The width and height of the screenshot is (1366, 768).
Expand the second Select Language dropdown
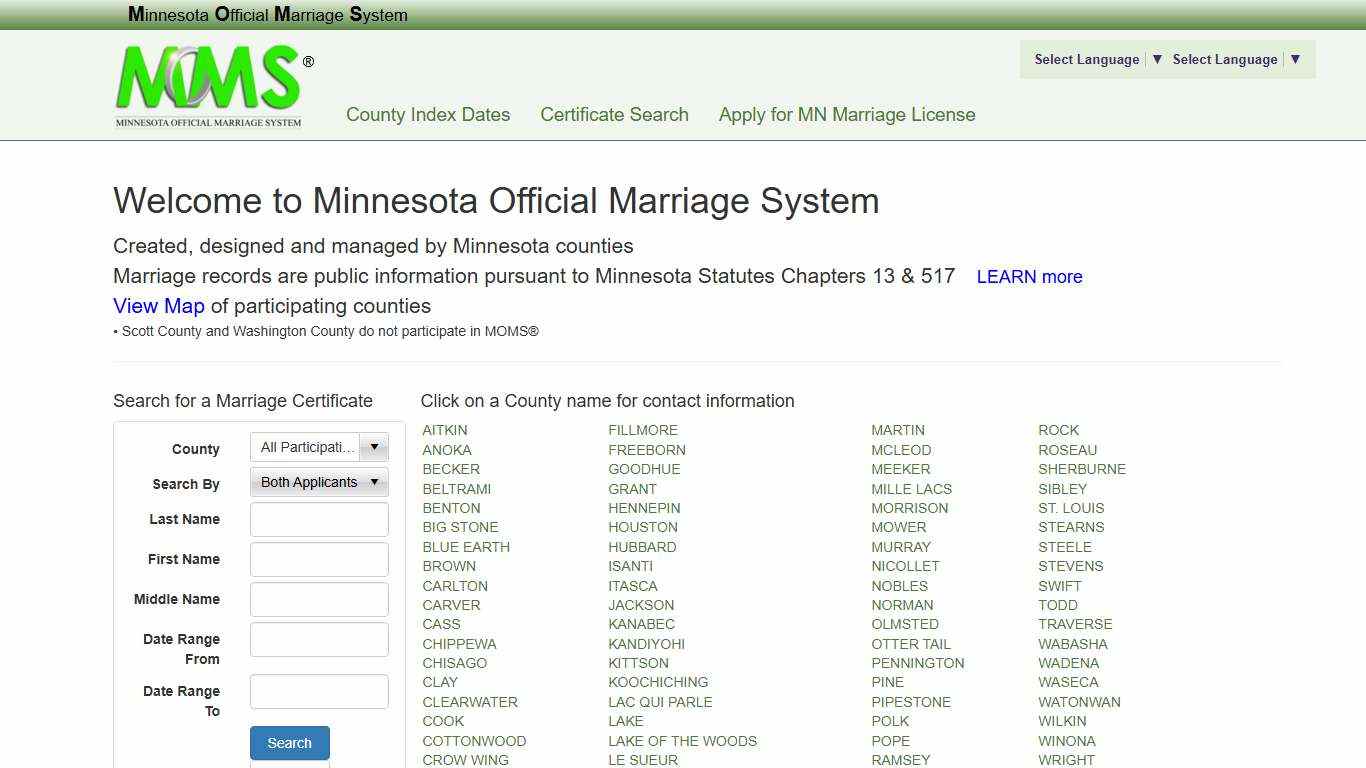click(1233, 59)
